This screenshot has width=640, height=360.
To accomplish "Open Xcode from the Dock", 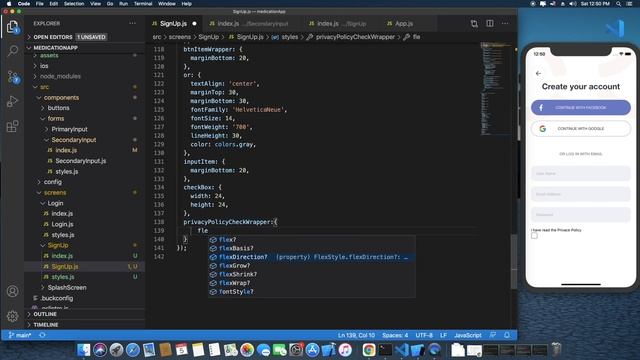I will (329, 350).
